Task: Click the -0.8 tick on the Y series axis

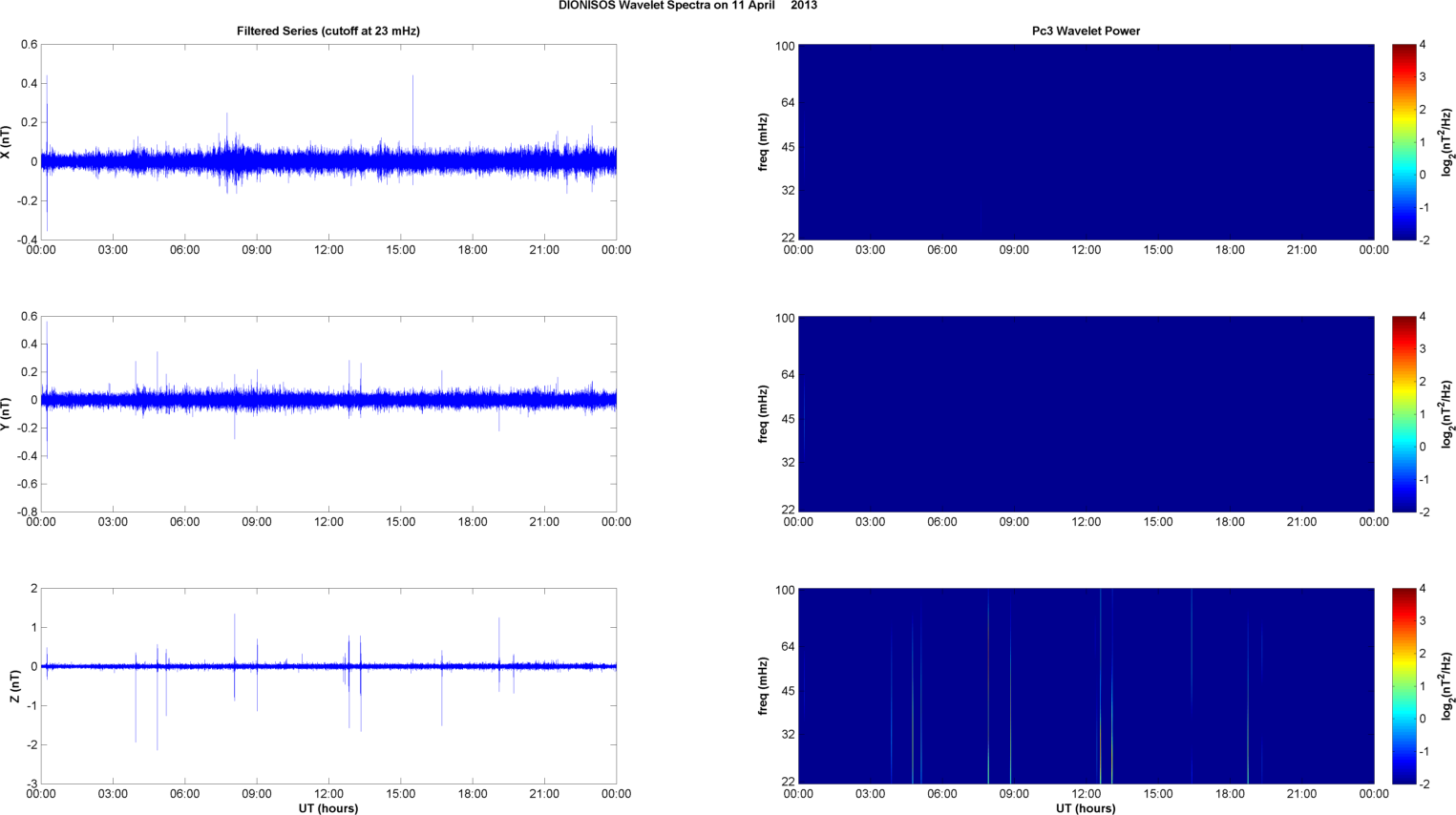Action: coord(27,512)
